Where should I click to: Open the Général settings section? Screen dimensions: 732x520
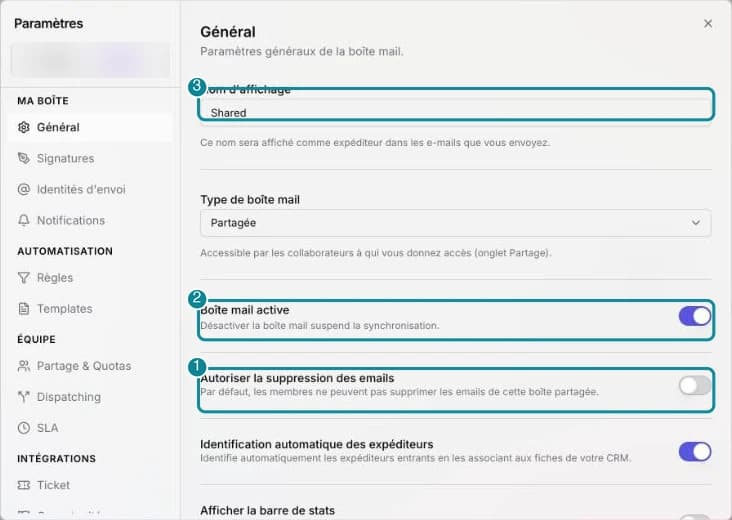pos(90,127)
